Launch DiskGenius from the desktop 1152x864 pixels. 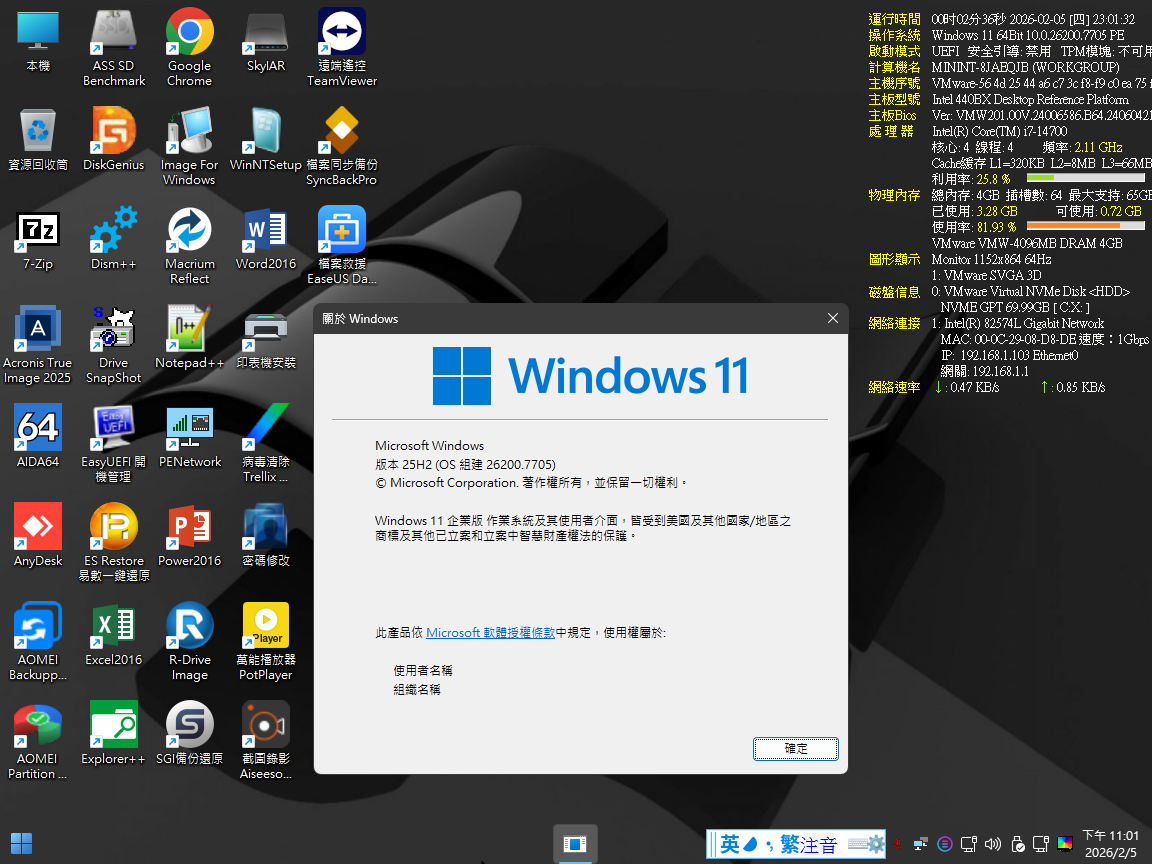(x=113, y=133)
